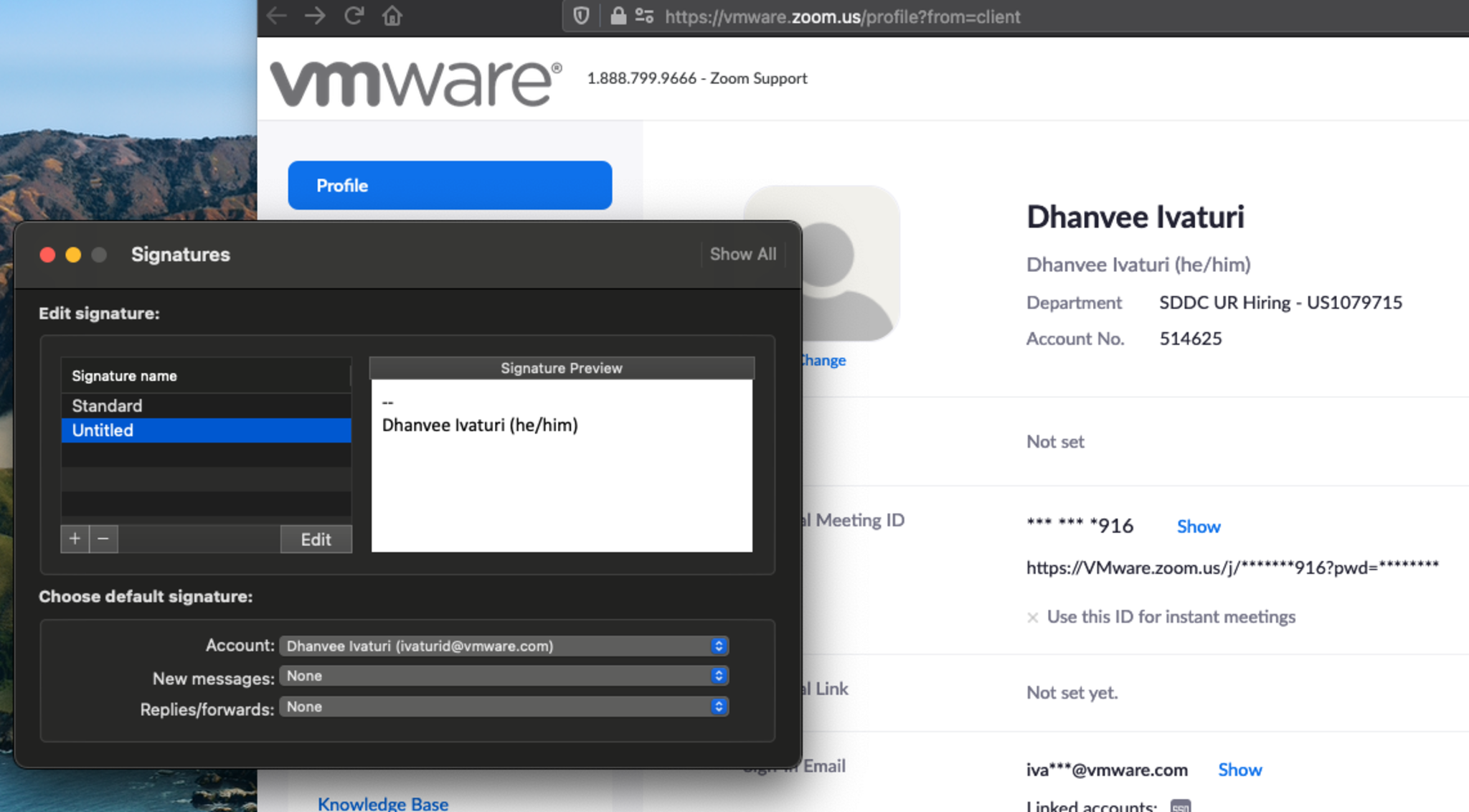This screenshot has height=812, width=1469.
Task: Open the Account dropdown for default signature
Action: (504, 646)
